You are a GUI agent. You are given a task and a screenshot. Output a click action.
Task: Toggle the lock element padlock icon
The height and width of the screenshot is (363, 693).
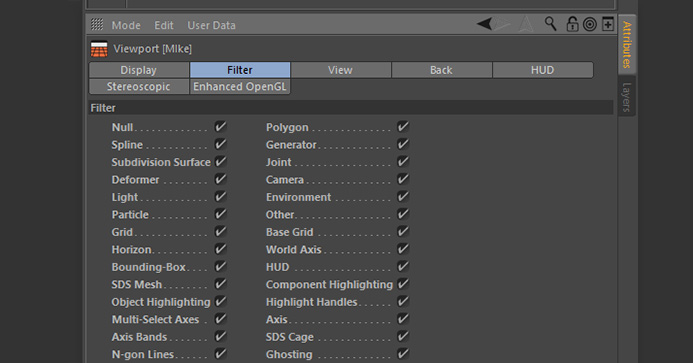572,24
